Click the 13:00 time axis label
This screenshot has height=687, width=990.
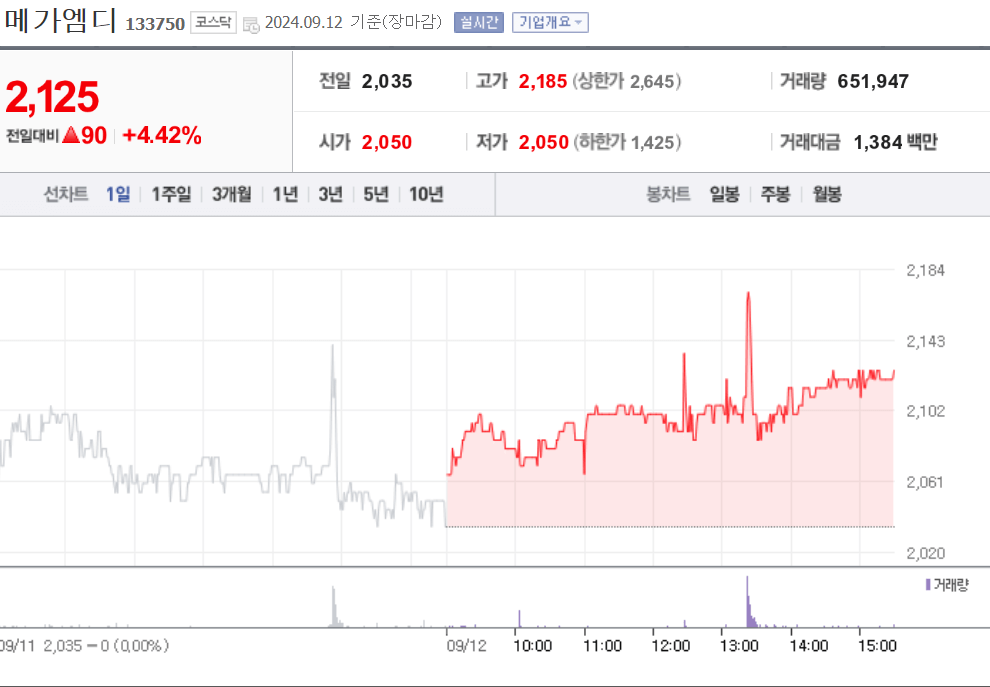coord(739,645)
